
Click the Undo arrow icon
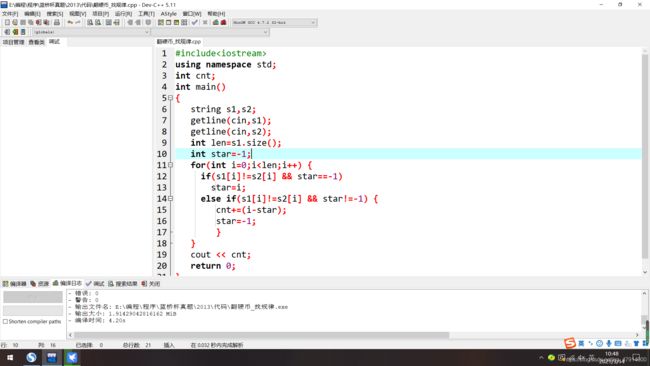click(x=70, y=22)
